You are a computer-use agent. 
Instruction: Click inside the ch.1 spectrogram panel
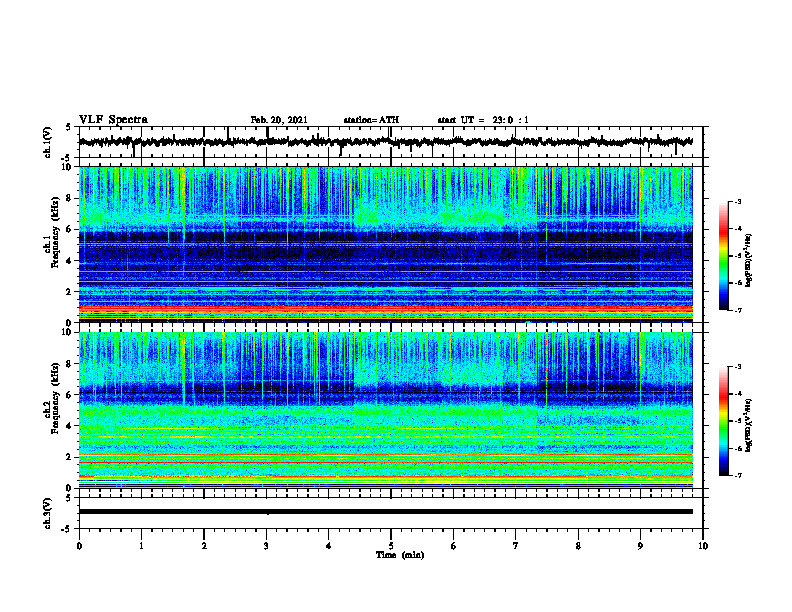click(385, 244)
